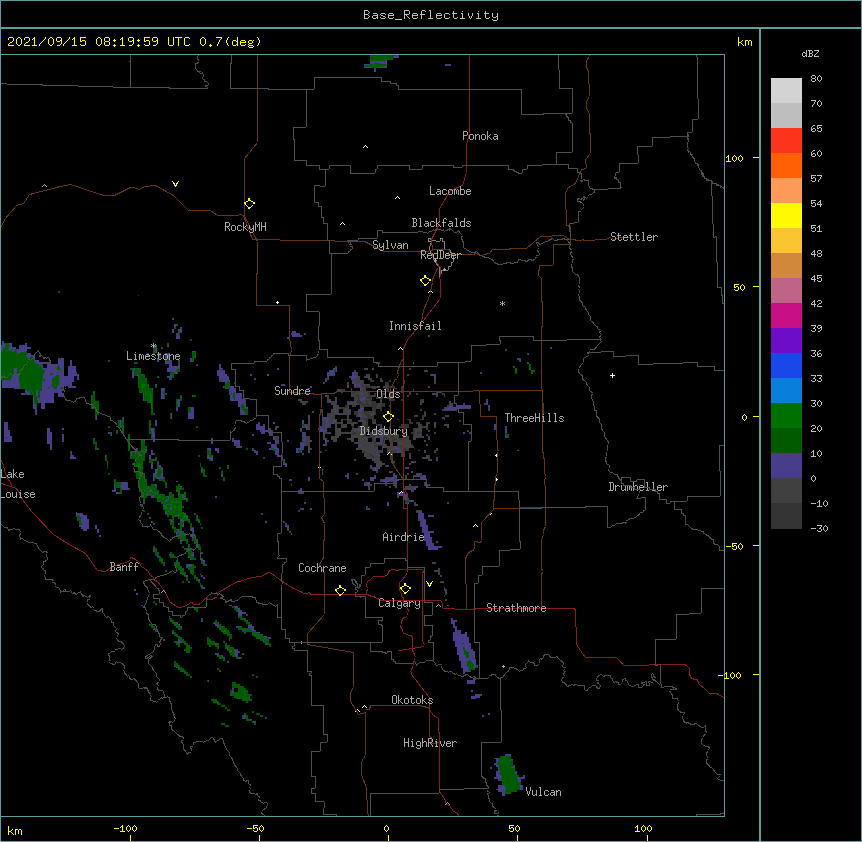Select the purple-green echo southwest of Strathmore

[465, 646]
